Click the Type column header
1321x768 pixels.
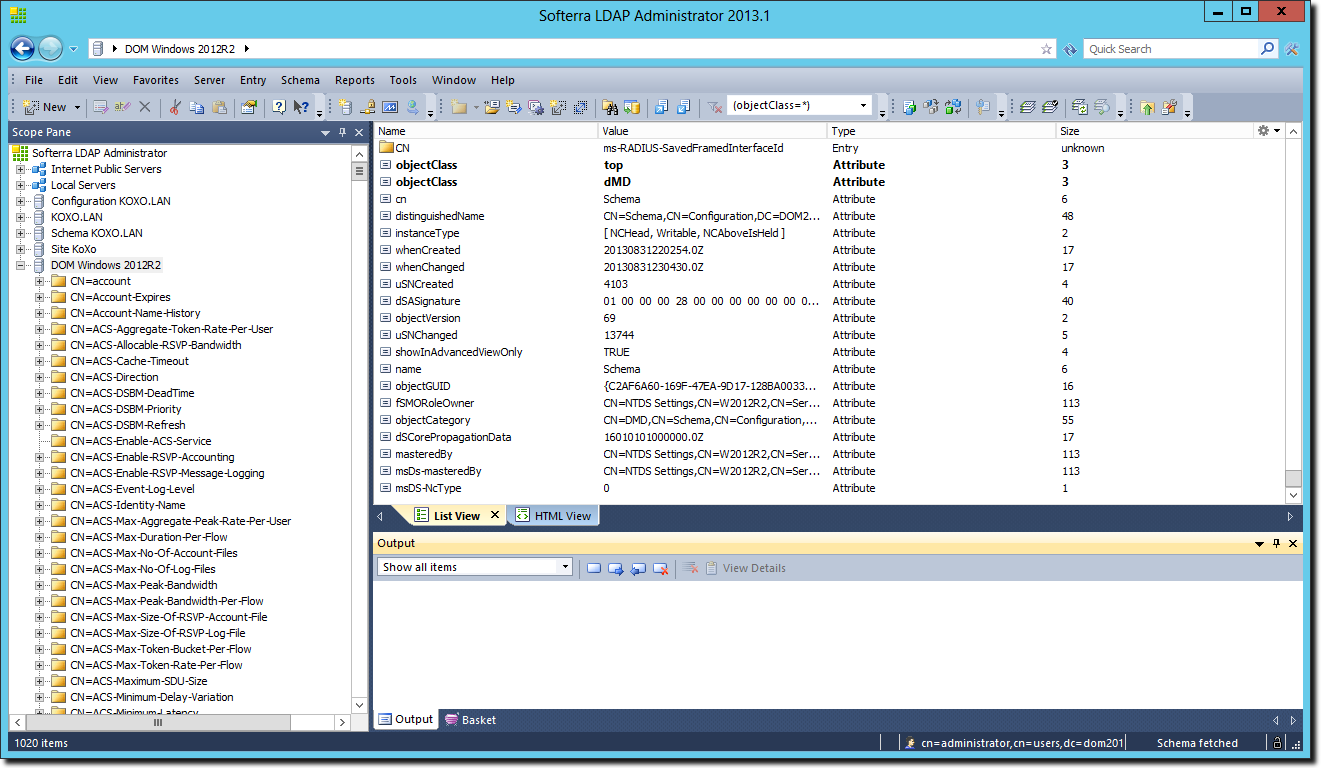click(941, 131)
